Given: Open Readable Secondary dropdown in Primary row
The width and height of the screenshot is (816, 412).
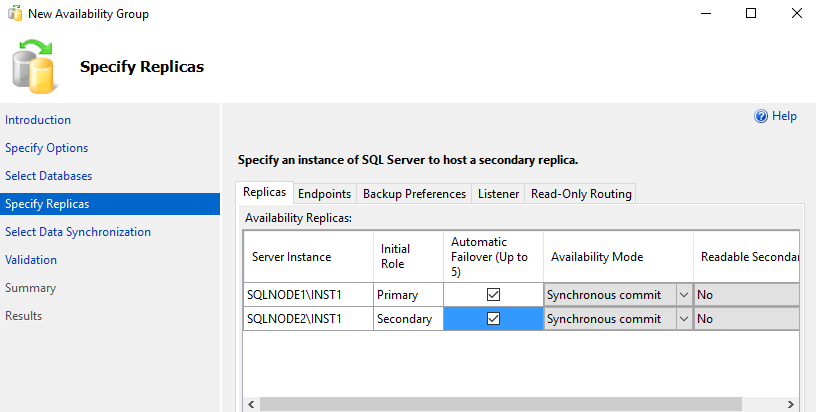Looking at the screenshot, I should pos(747,295).
